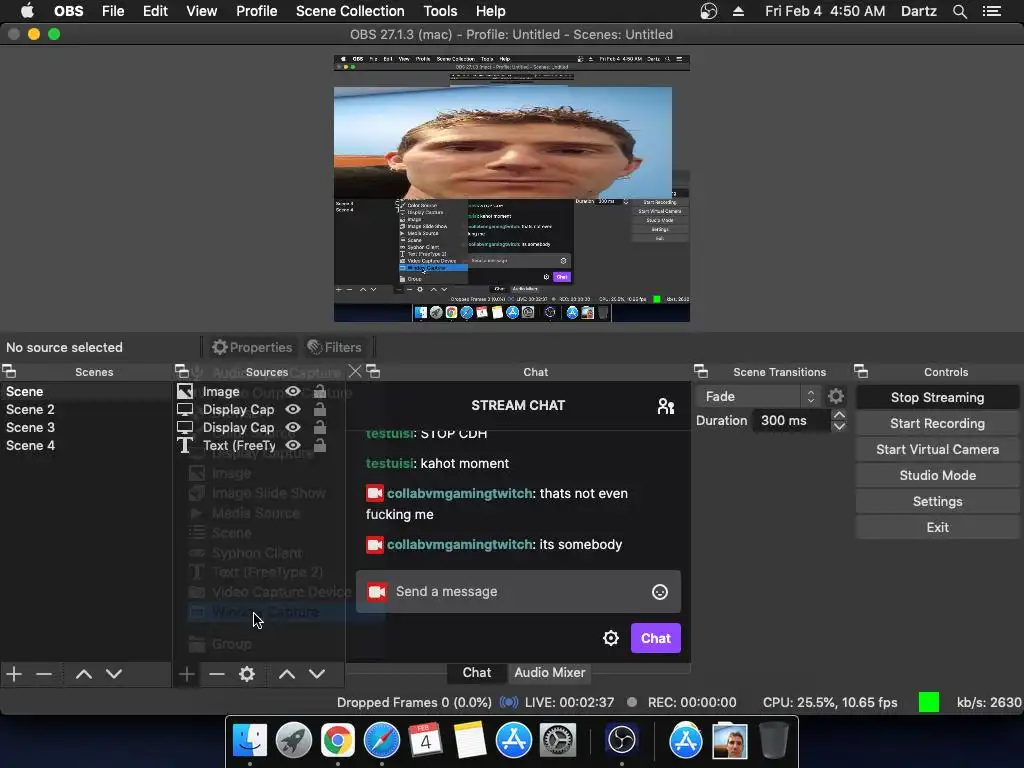Viewport: 1024px width, 768px height.
Task: Open the Profile menu
Action: pos(257,11)
